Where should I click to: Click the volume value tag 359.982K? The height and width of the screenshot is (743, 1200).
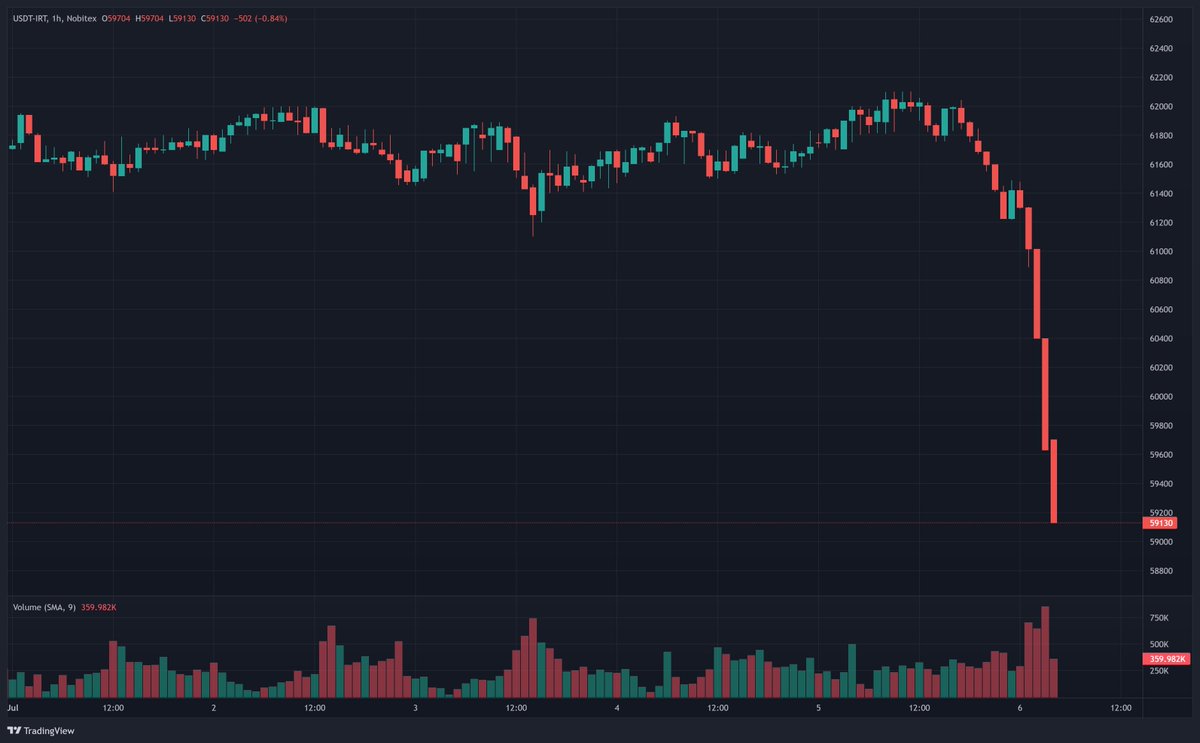click(1166, 659)
